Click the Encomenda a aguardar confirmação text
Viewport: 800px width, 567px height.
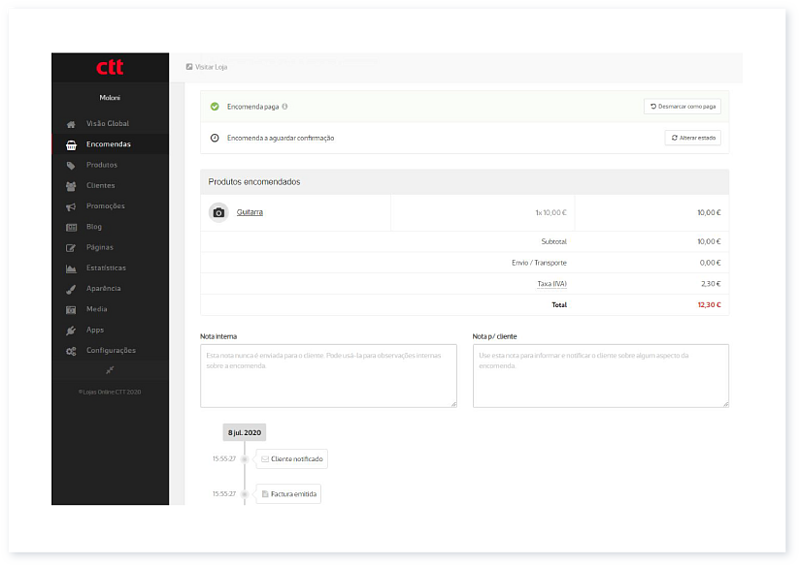(x=281, y=138)
